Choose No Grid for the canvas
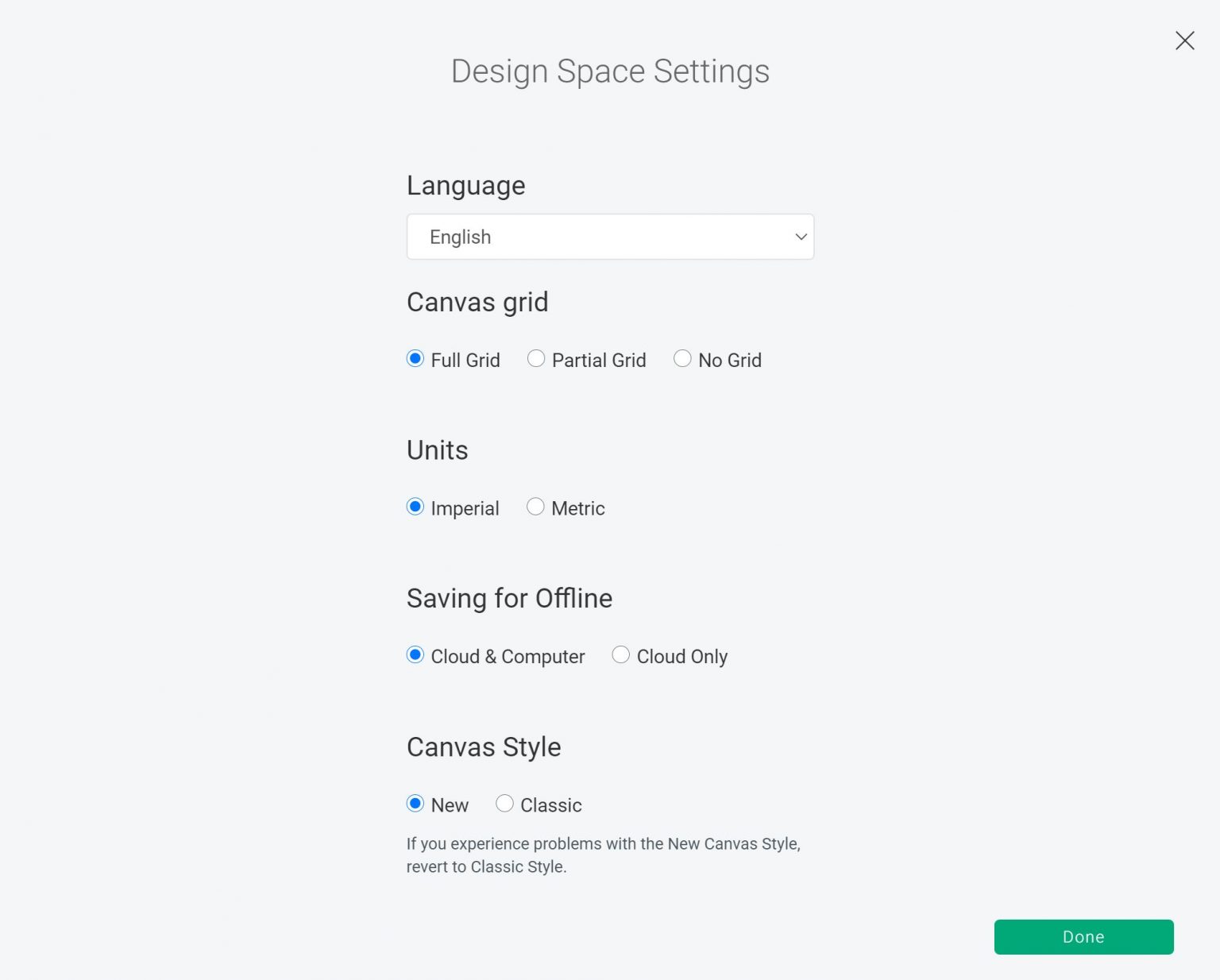Image resolution: width=1220 pixels, height=980 pixels. (x=682, y=359)
